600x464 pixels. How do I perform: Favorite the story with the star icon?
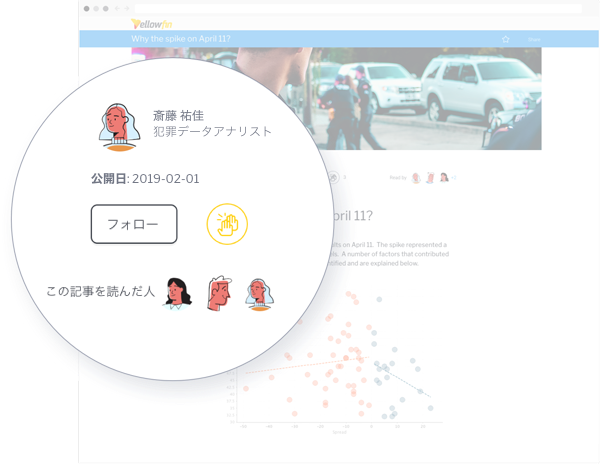tap(505, 39)
